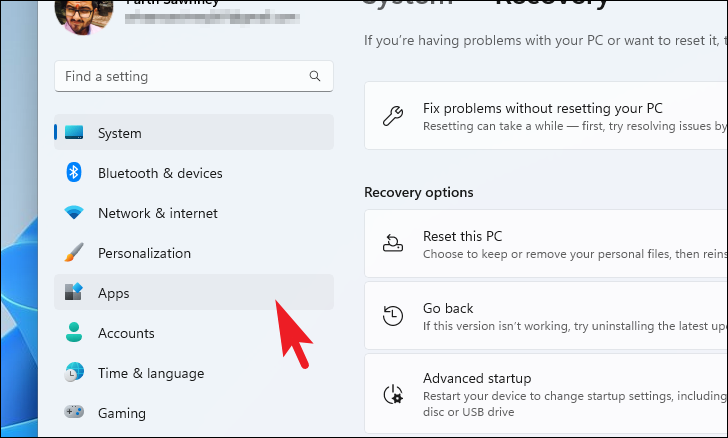Viewport: 728px width, 438px height.
Task: Open the Reset this PC option
Action: click(546, 244)
